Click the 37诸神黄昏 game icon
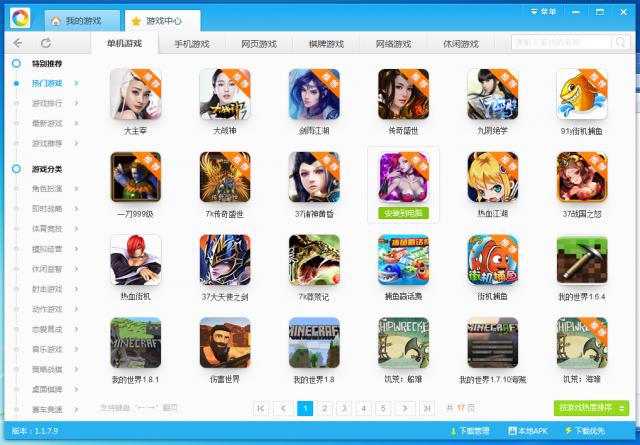This screenshot has height=445, width=640. coord(314,177)
